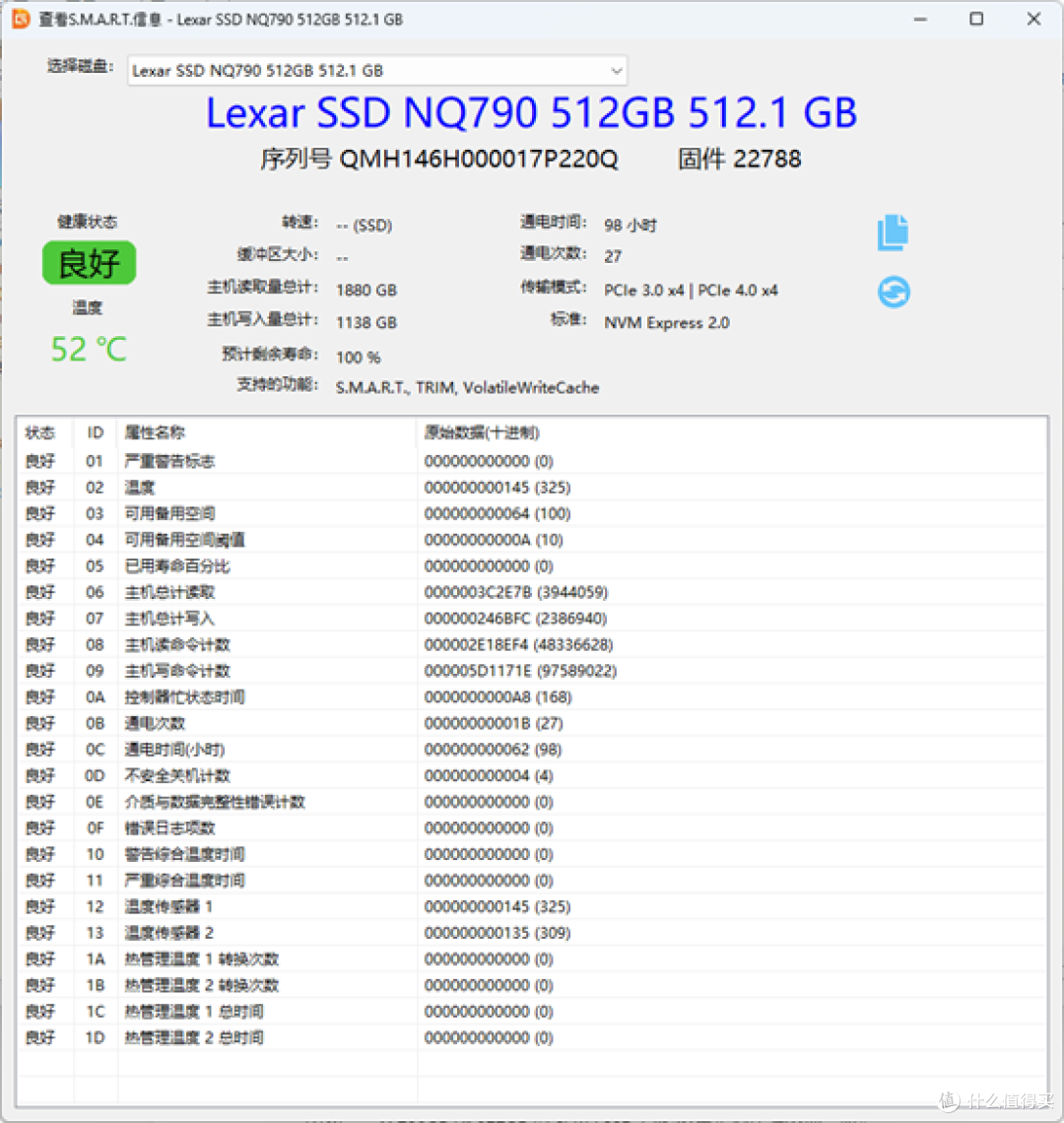Select row 06 主机总计读取
The image size is (1064, 1123).
(531, 592)
